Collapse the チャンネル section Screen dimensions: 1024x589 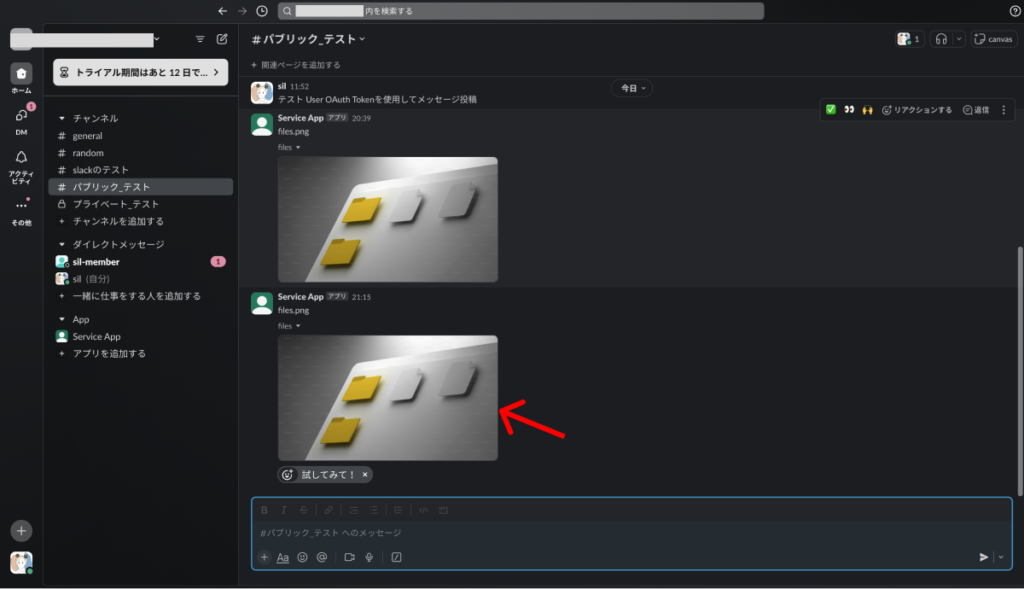pyautogui.click(x=62, y=118)
